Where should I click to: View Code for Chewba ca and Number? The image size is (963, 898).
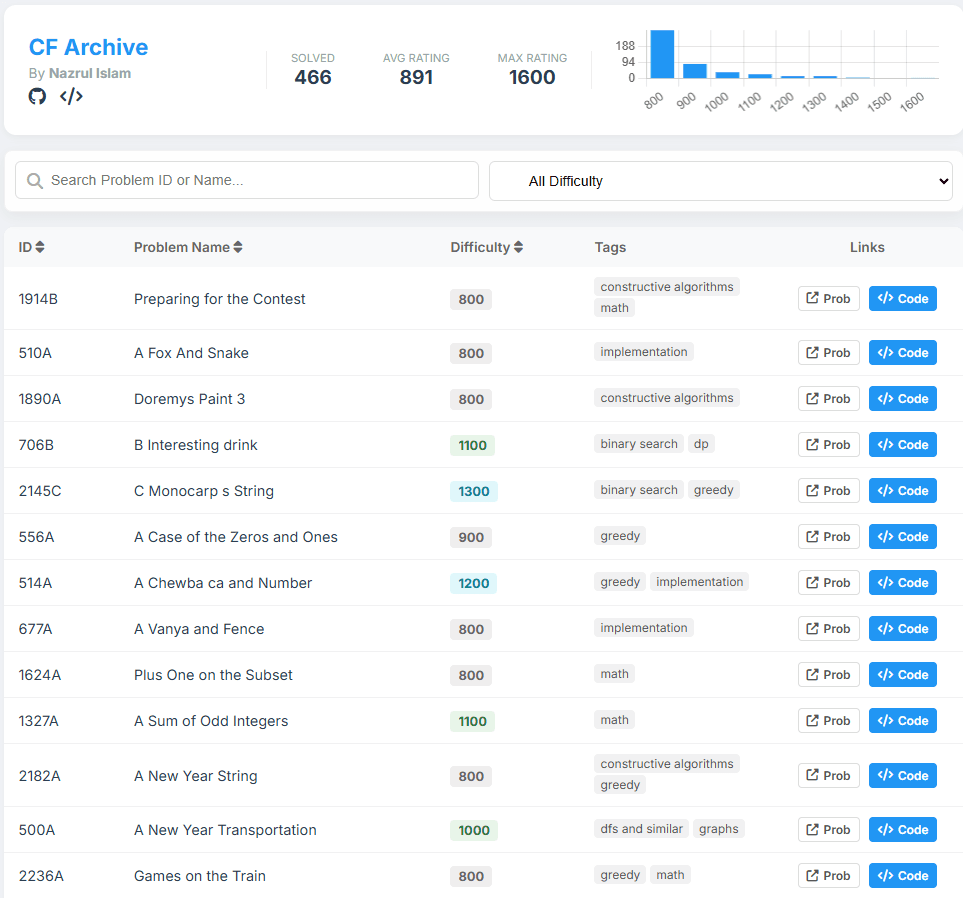pyautogui.click(x=903, y=583)
